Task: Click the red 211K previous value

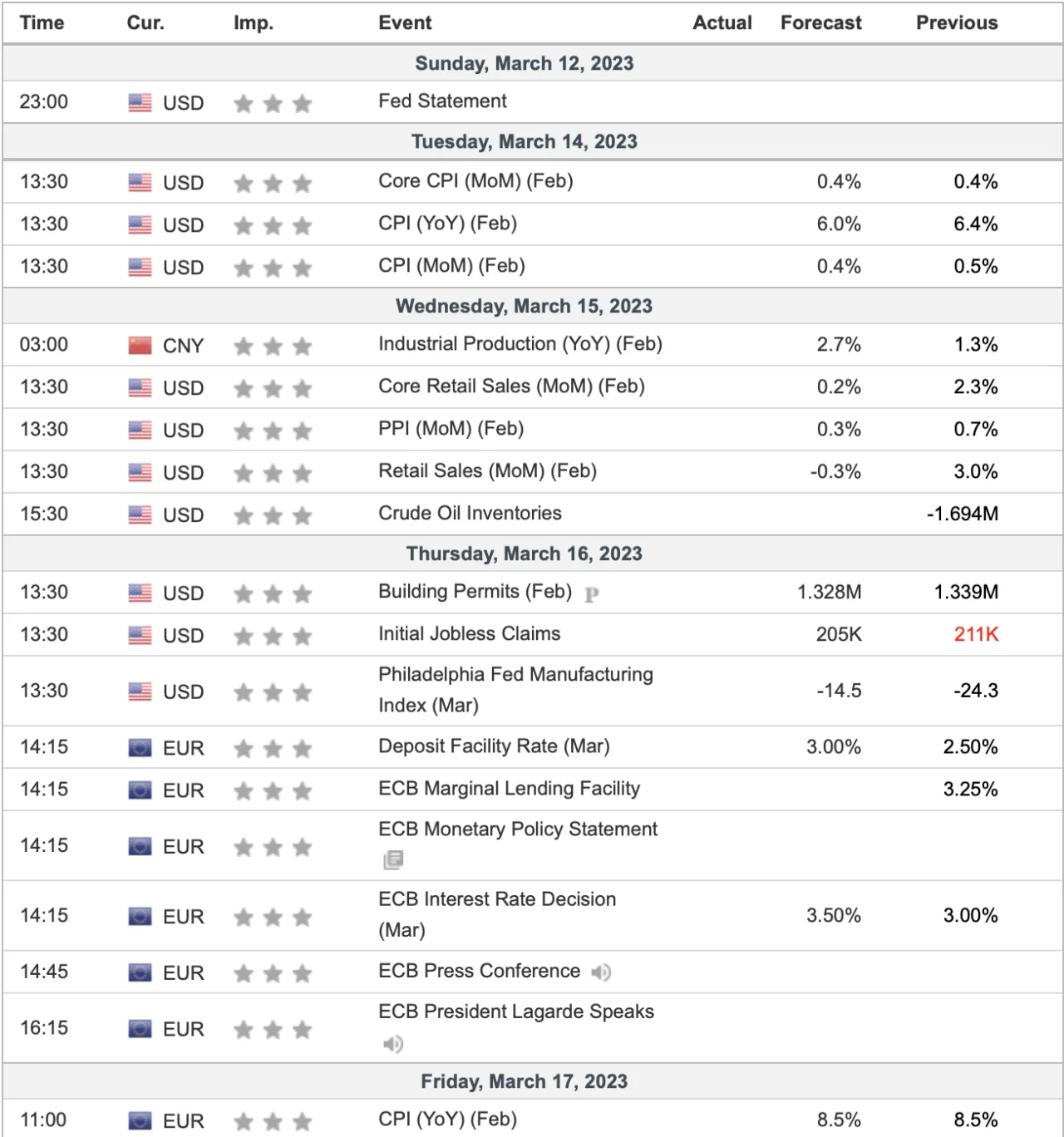Action: [x=976, y=634]
